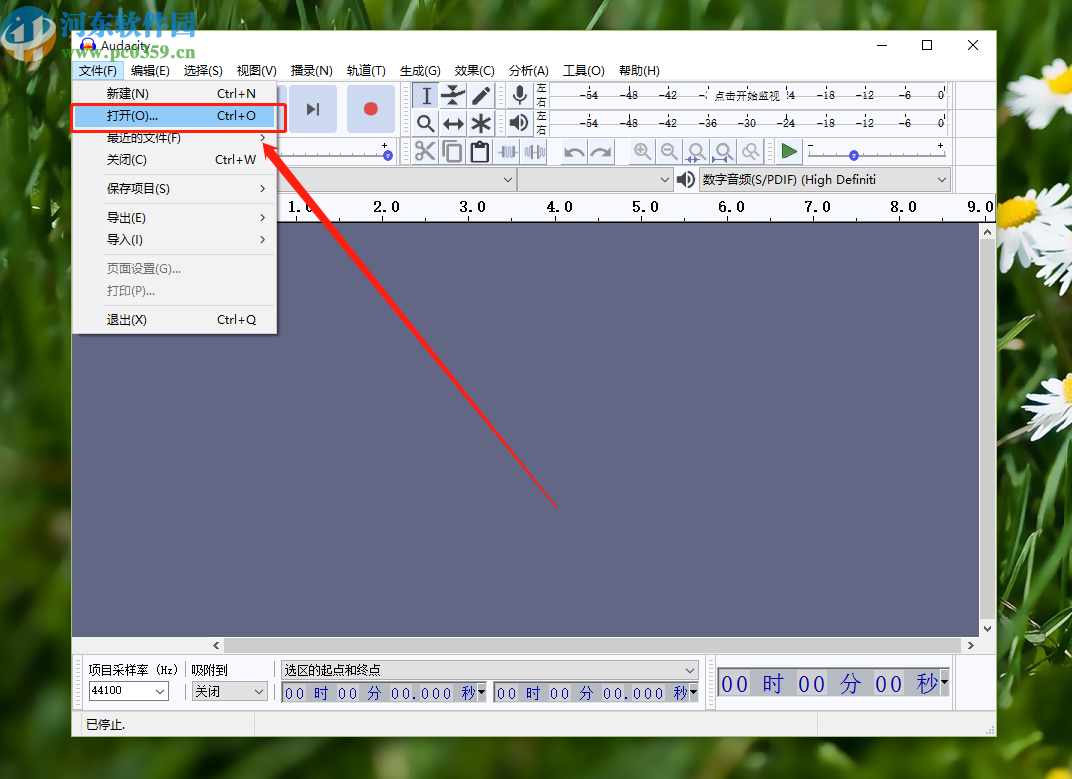Open the 选择(S) menu
1072x779 pixels.
coord(203,70)
